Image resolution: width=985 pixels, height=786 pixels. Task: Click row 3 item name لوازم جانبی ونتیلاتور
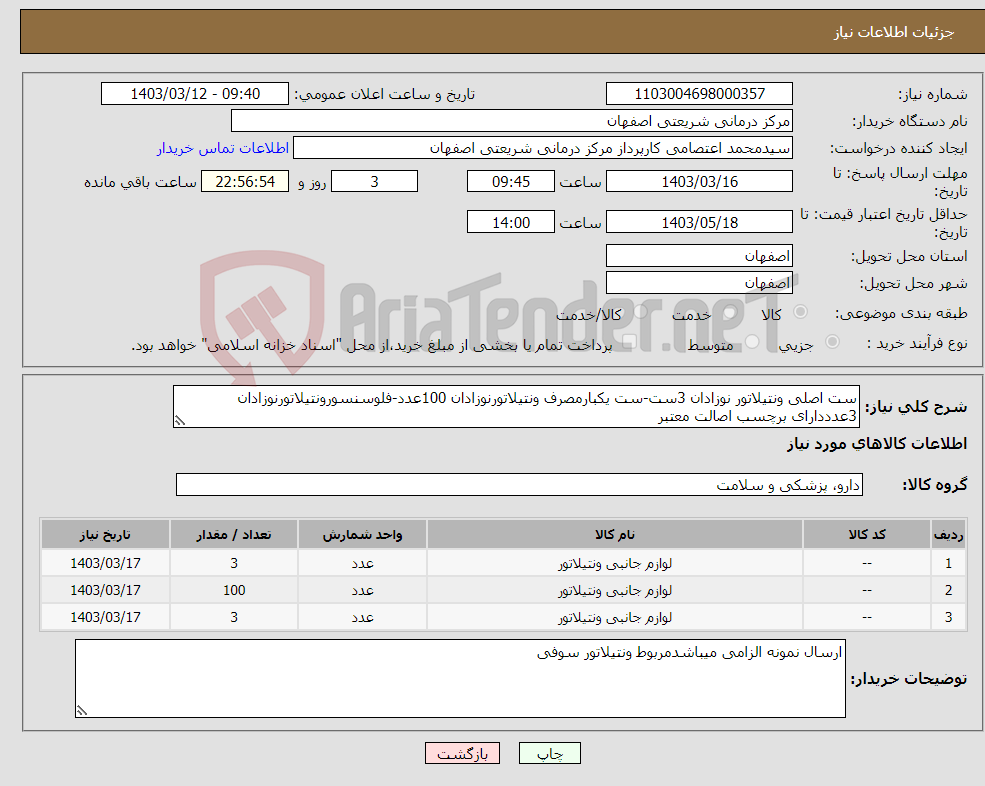coord(615,617)
